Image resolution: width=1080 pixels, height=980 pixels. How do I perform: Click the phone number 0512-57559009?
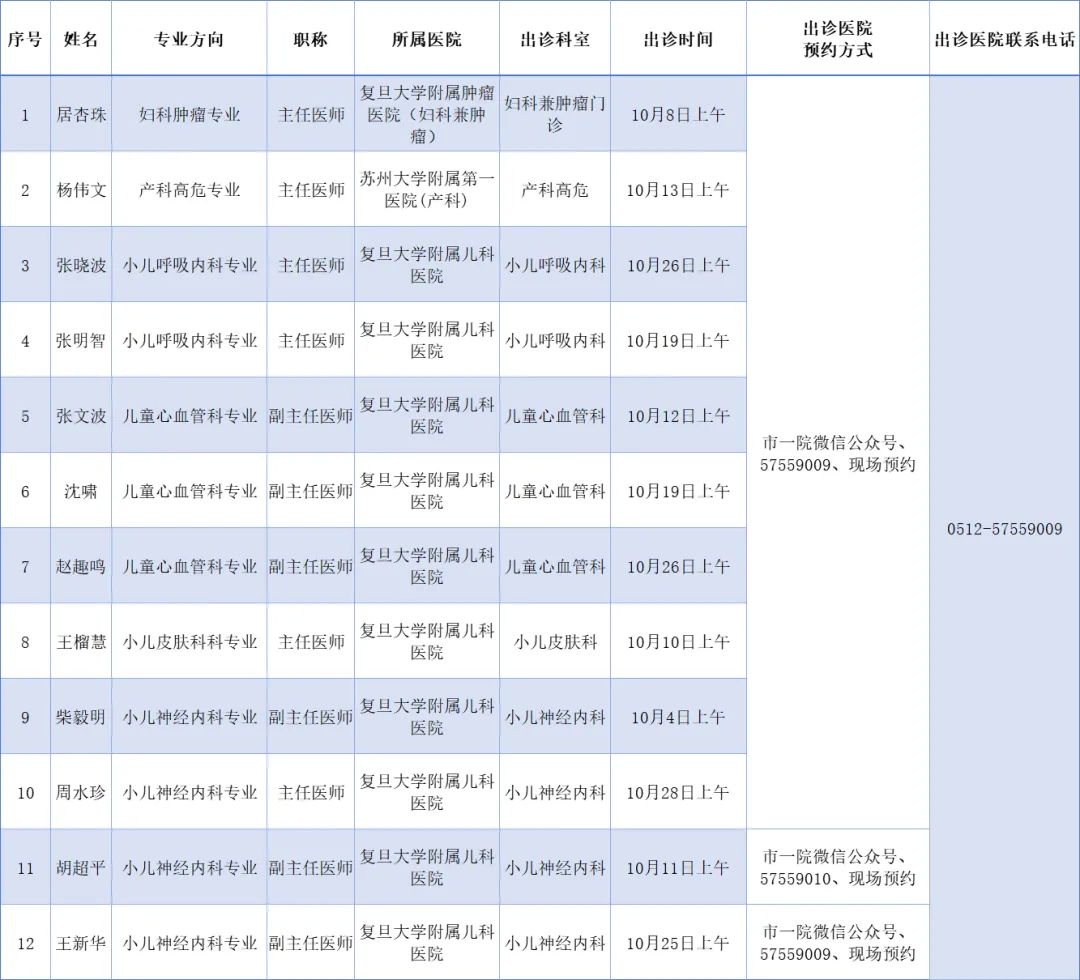[1004, 529]
